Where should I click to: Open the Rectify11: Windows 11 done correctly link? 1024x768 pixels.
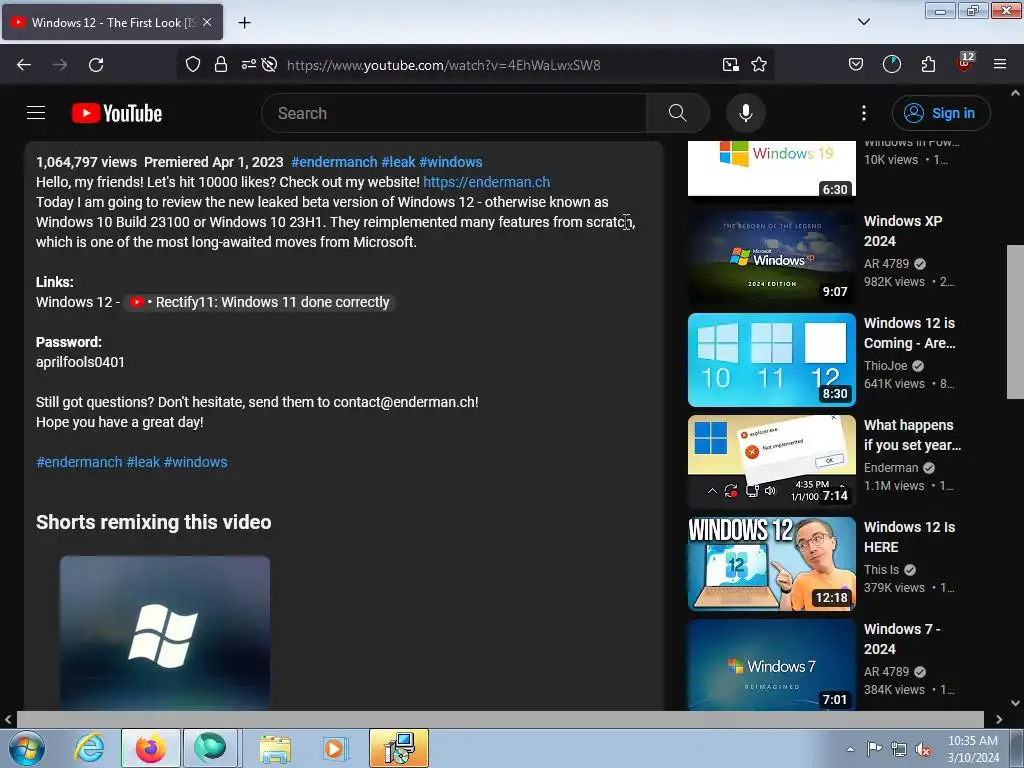(x=260, y=302)
